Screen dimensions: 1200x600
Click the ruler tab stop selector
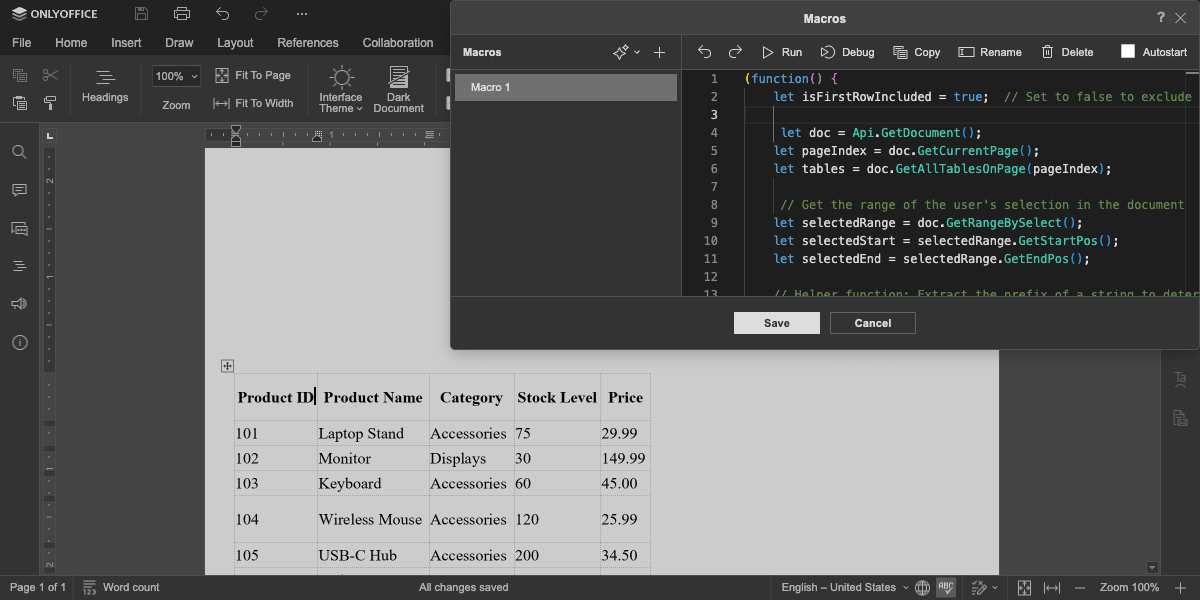click(x=50, y=135)
